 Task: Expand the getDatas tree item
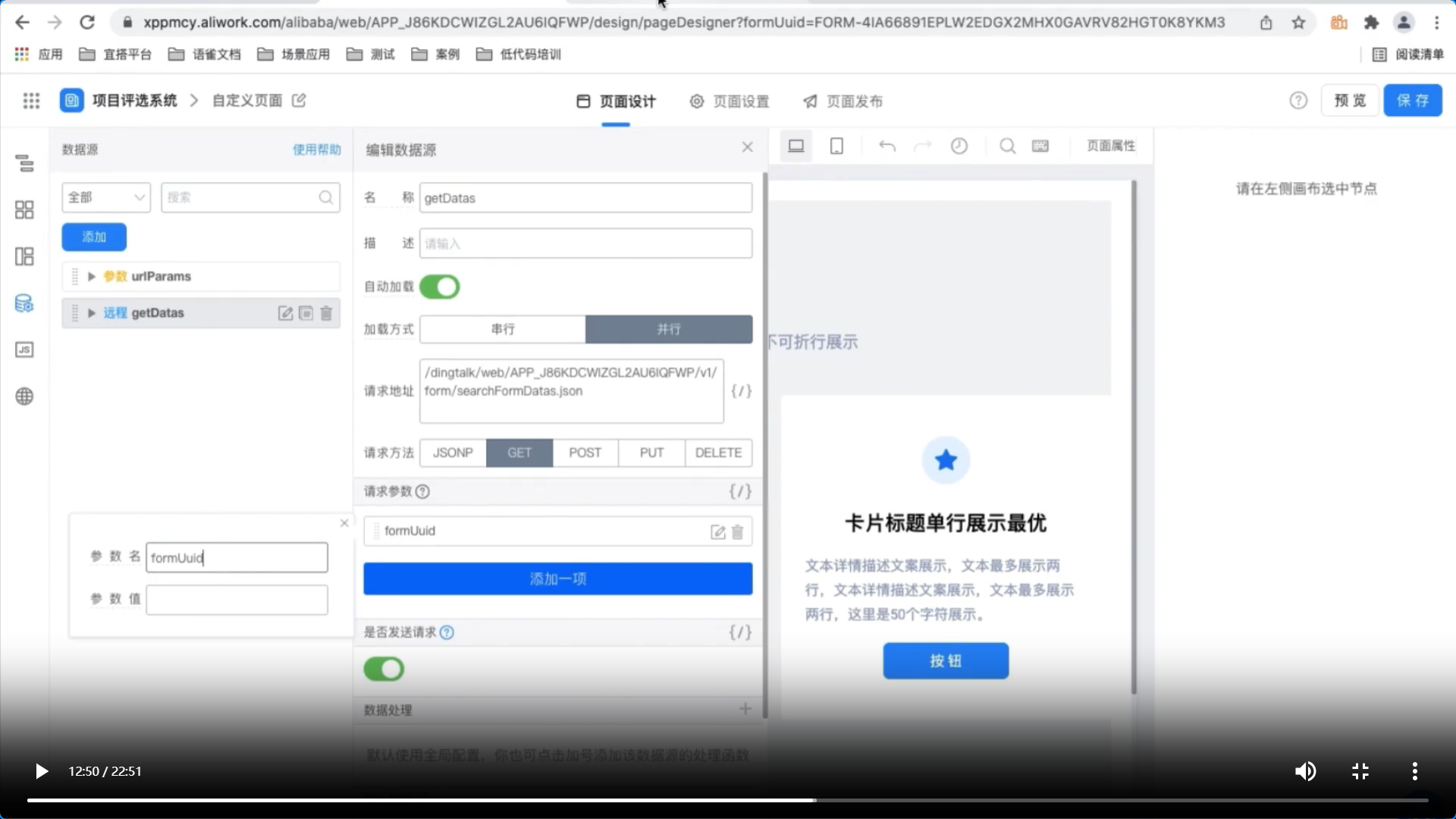pyautogui.click(x=92, y=313)
